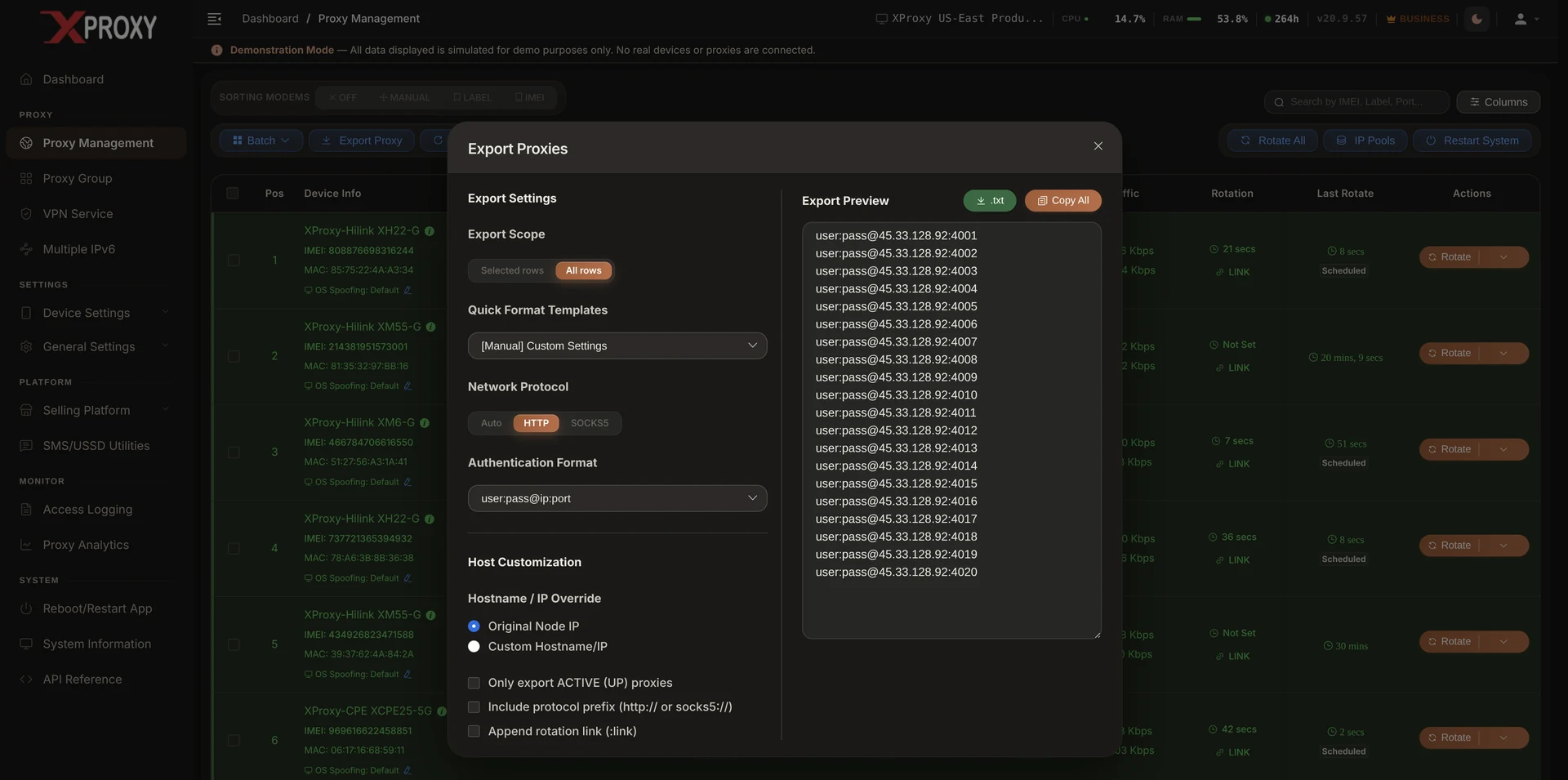The width and height of the screenshot is (1568, 780).
Task: Expand General Settings submenu
Action: click(x=96, y=346)
